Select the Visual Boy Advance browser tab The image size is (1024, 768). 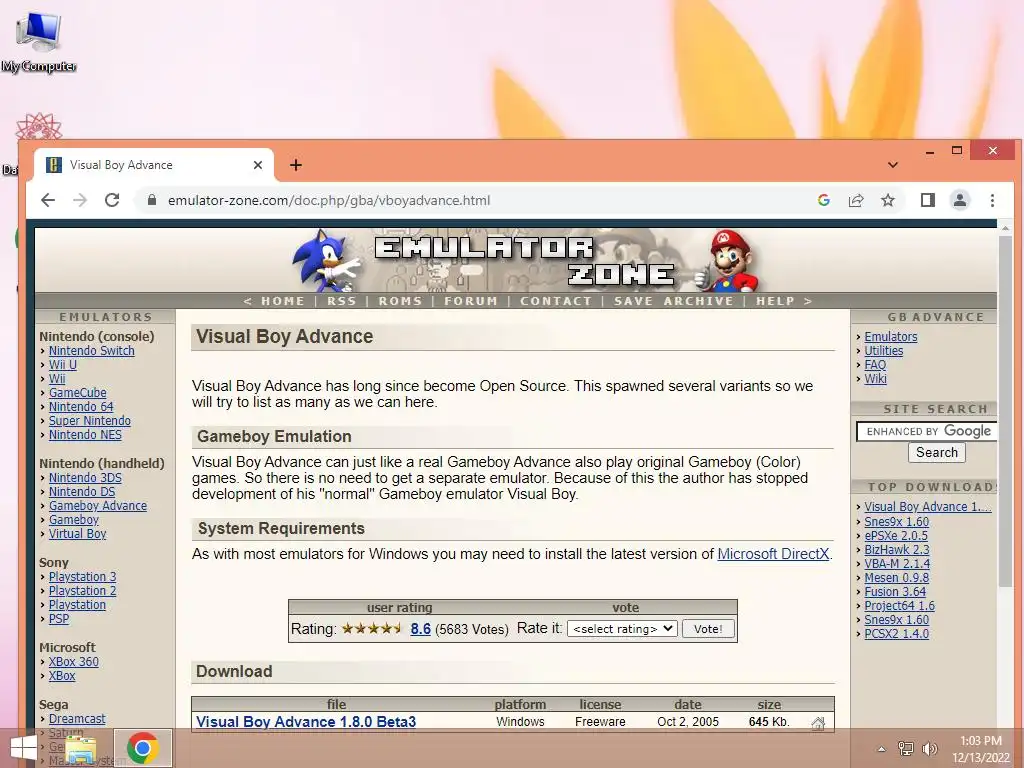click(x=153, y=165)
